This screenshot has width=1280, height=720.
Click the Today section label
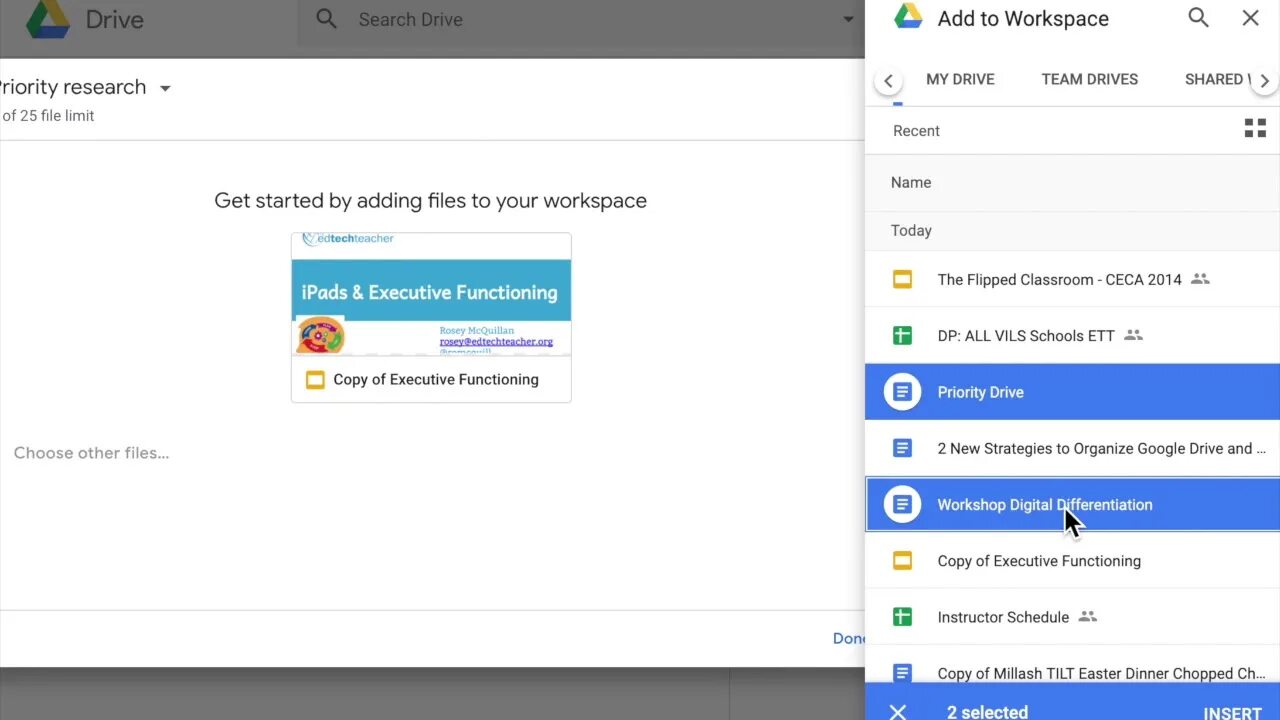coord(911,230)
